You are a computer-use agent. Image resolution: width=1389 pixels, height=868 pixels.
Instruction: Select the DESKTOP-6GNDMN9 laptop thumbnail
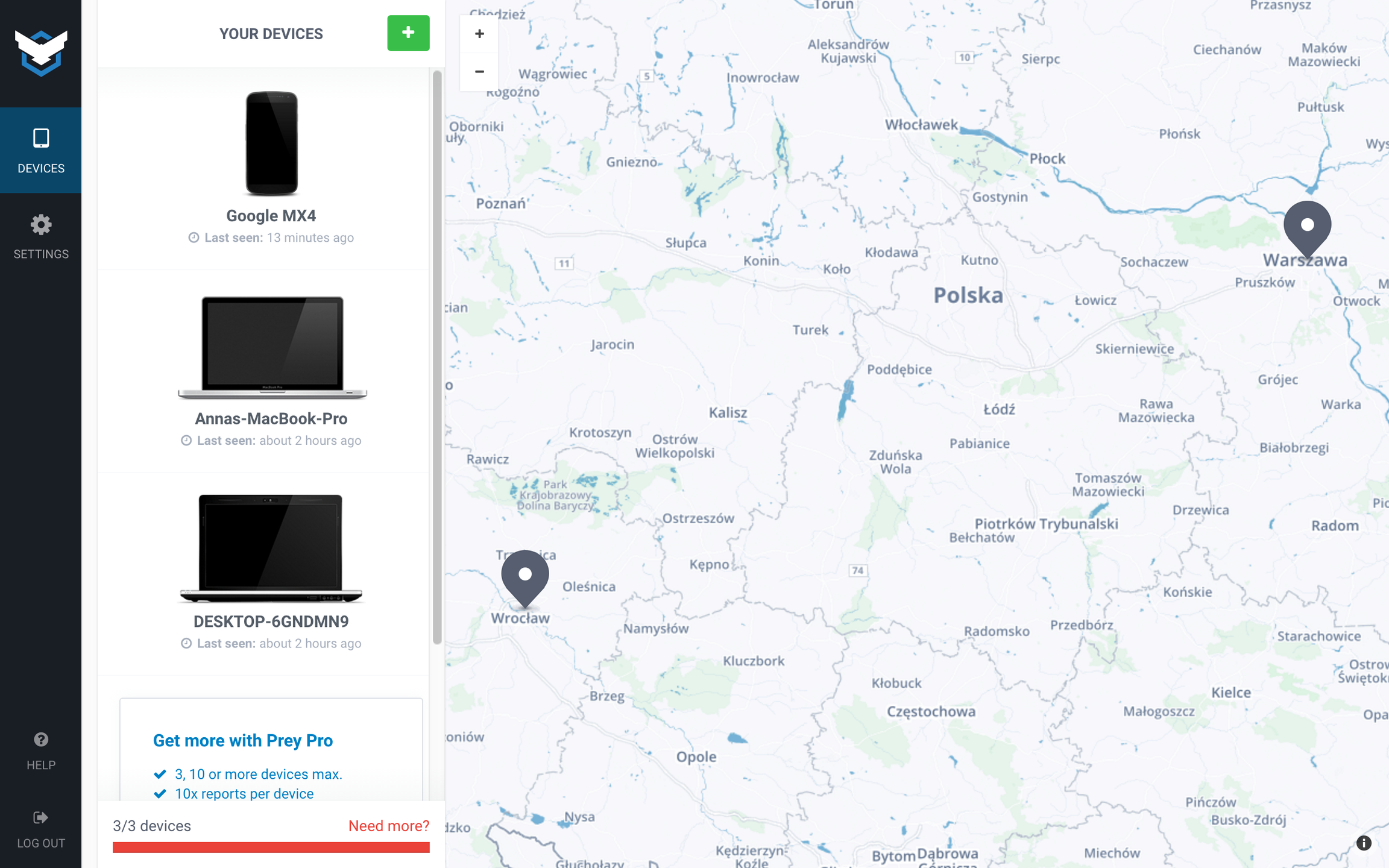click(x=271, y=548)
